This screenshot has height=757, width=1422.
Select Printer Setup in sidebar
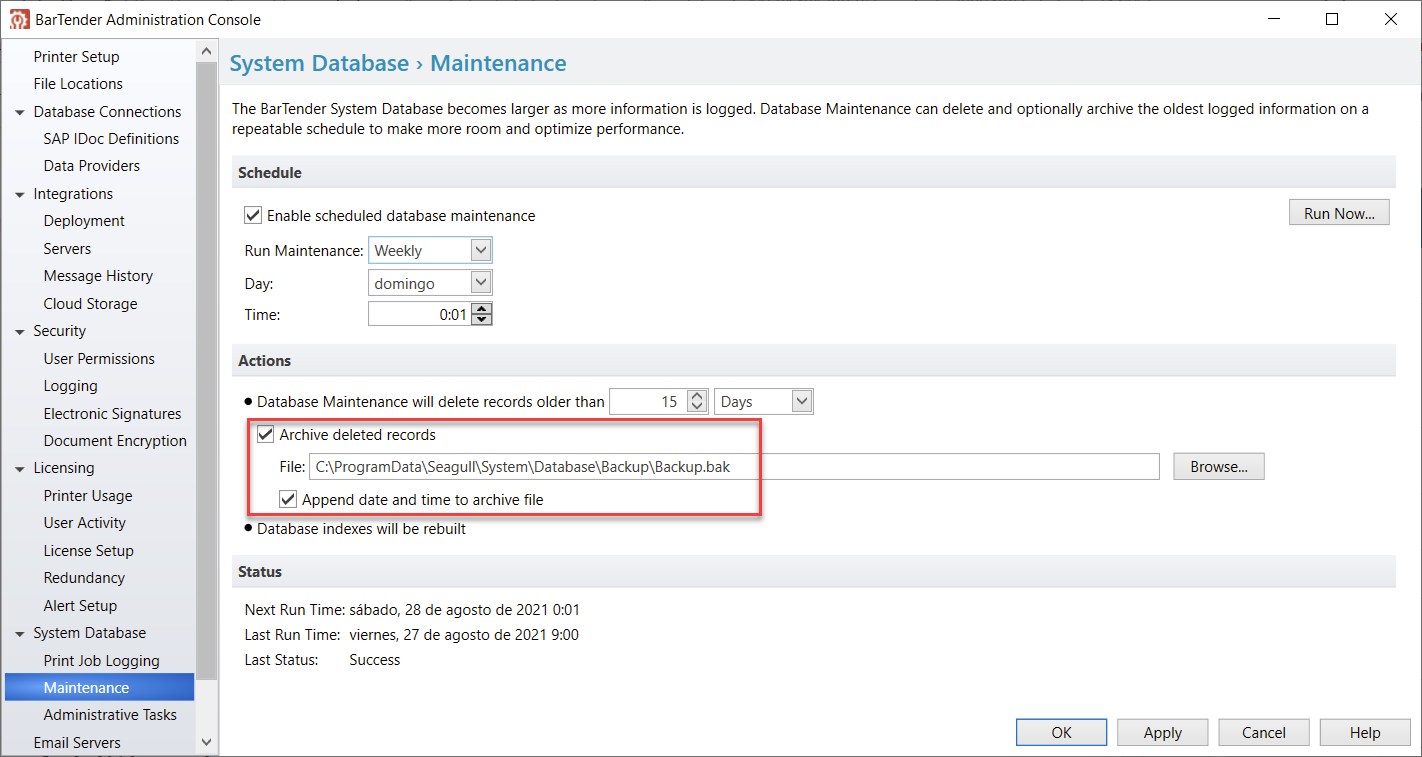pyautogui.click(x=76, y=57)
